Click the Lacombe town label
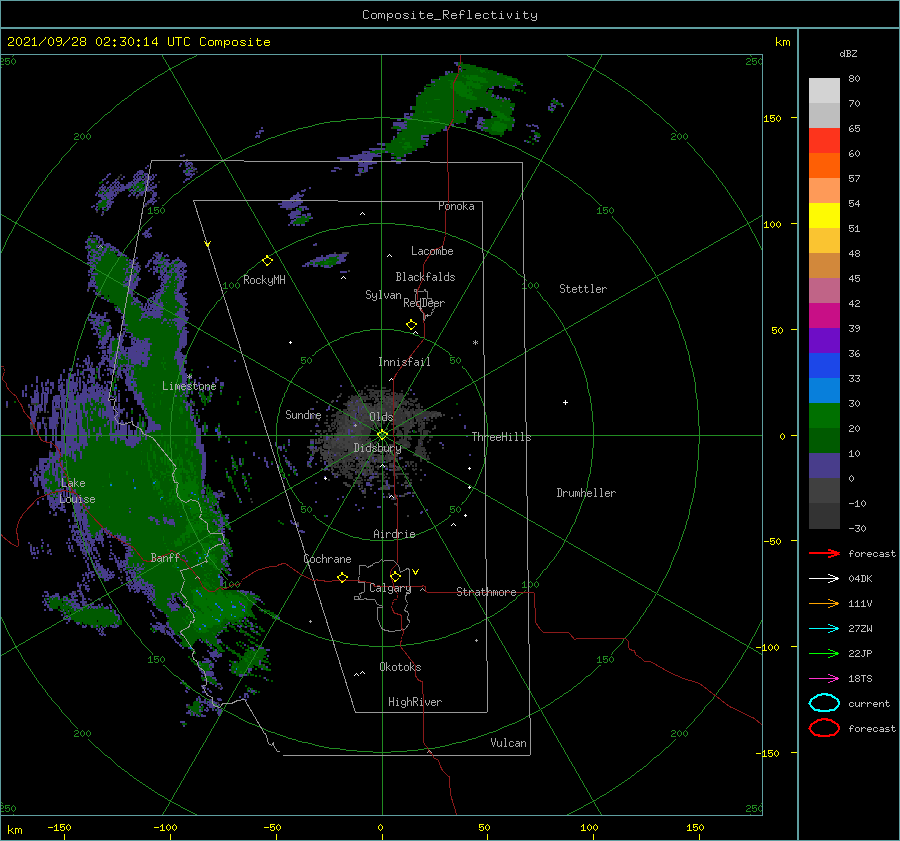This screenshot has width=900, height=841. [432, 251]
